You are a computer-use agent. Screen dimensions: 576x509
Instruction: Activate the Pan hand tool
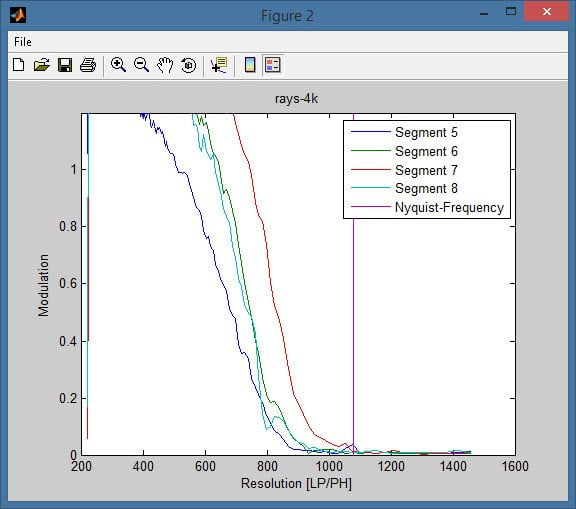pos(165,65)
